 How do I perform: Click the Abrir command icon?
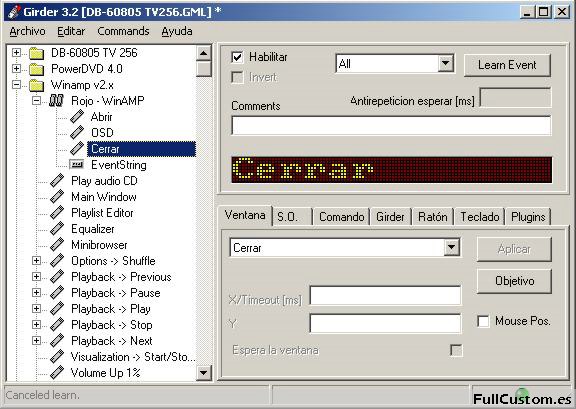[77, 116]
